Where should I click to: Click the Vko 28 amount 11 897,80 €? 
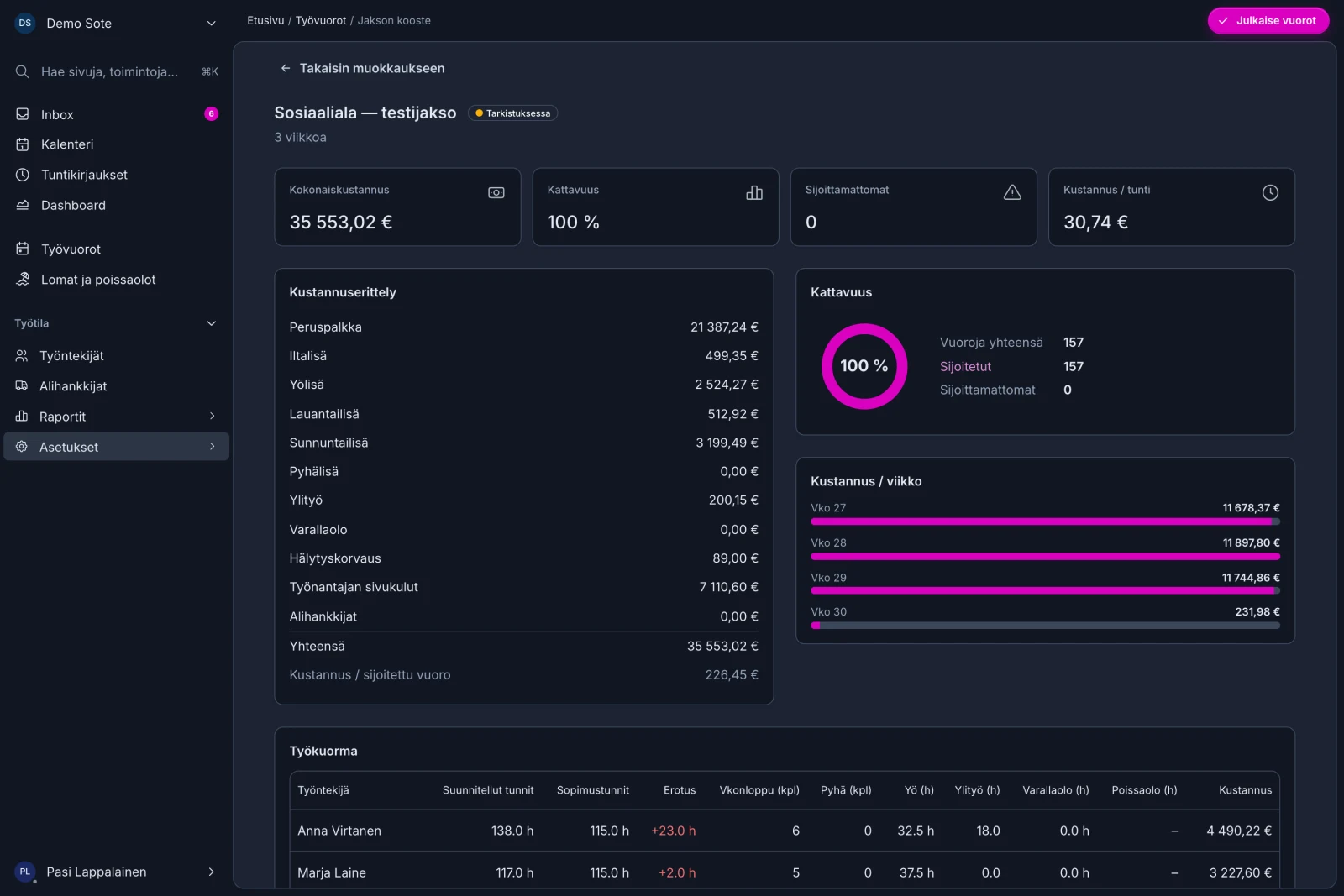1251,542
